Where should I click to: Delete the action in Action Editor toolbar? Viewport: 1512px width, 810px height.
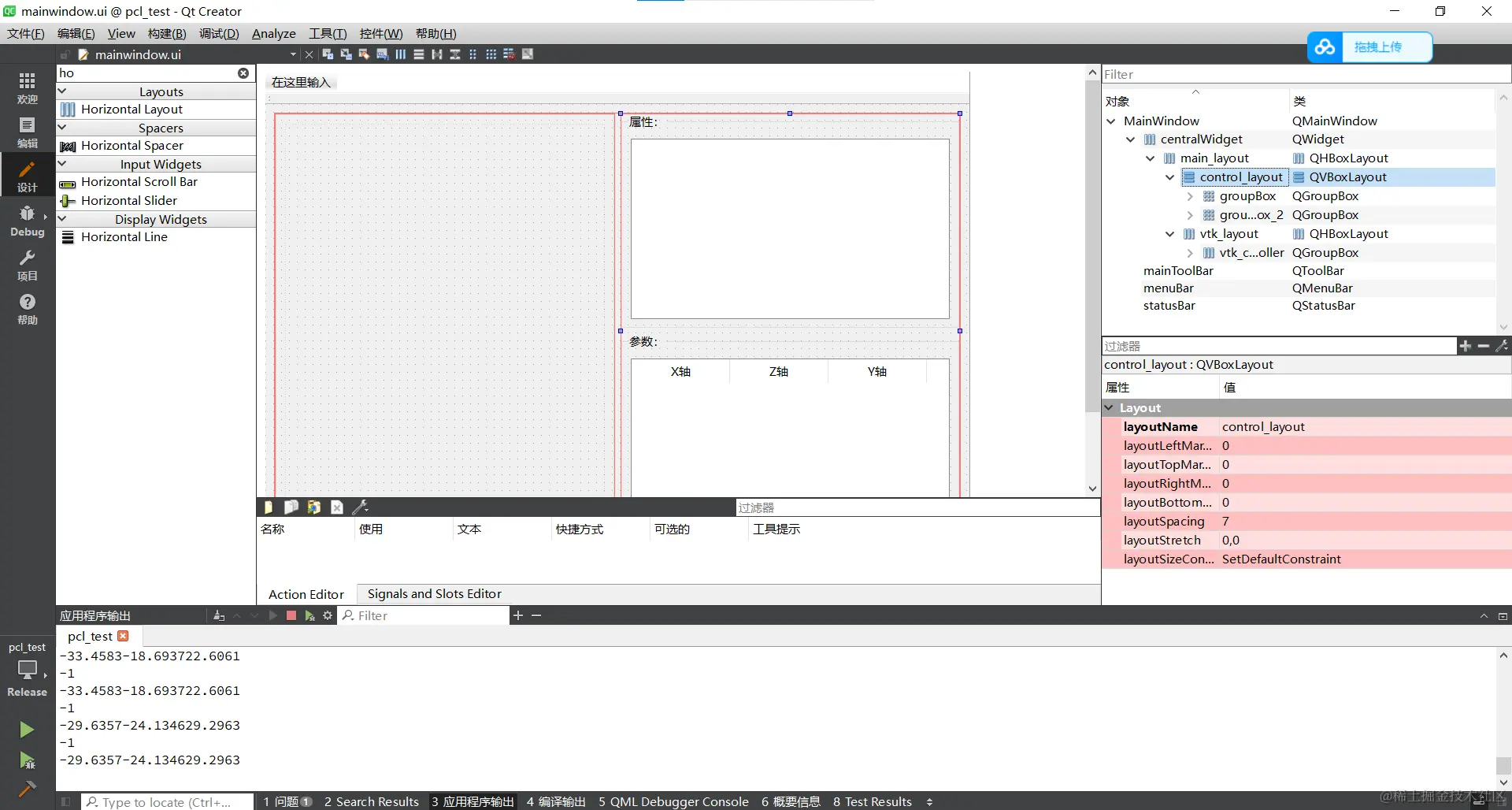point(337,507)
